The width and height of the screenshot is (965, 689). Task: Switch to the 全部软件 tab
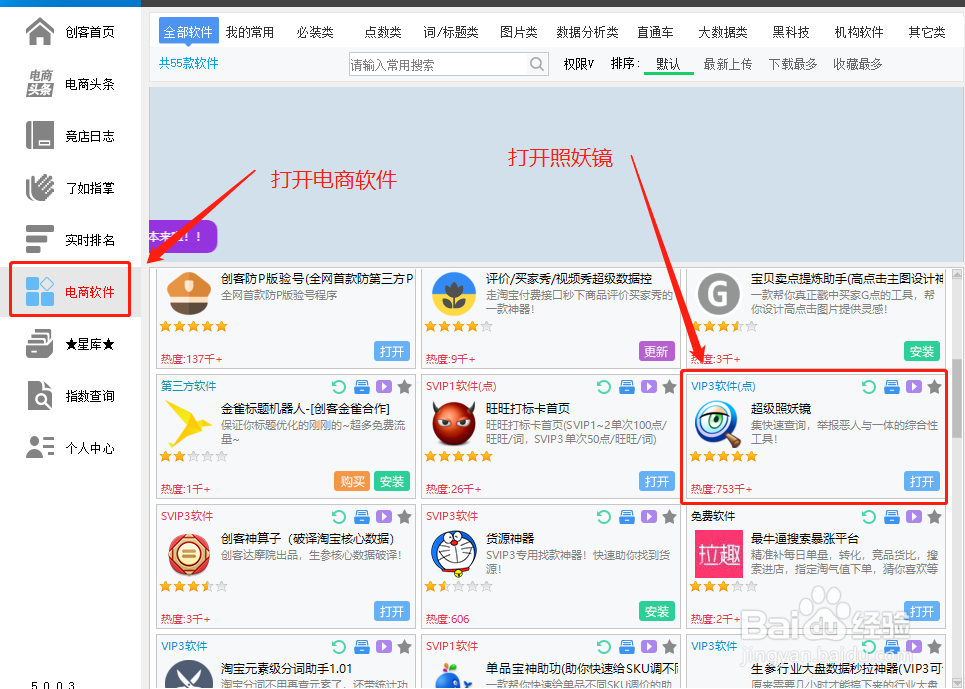(188, 31)
